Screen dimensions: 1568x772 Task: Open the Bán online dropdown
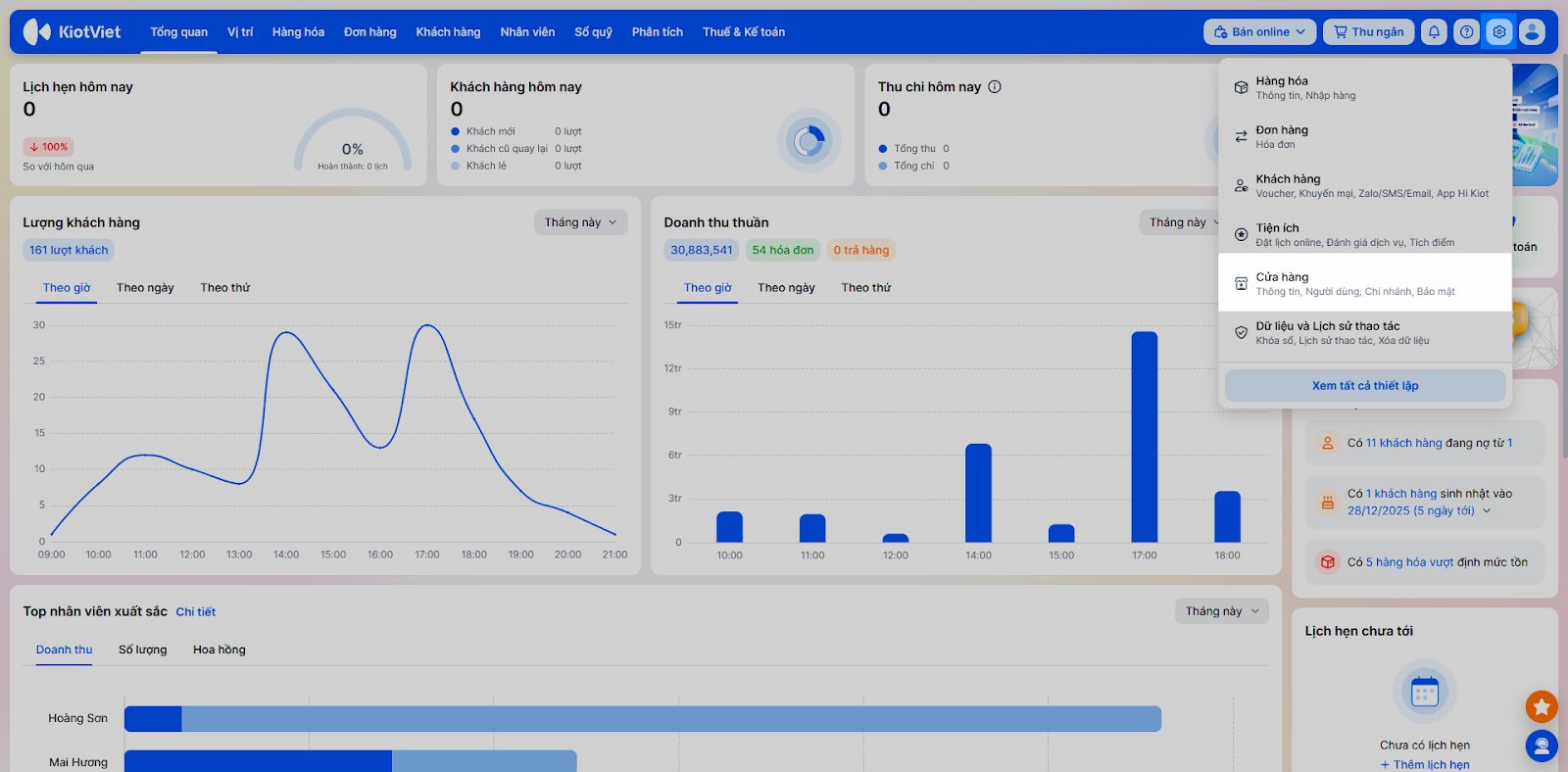(1260, 32)
